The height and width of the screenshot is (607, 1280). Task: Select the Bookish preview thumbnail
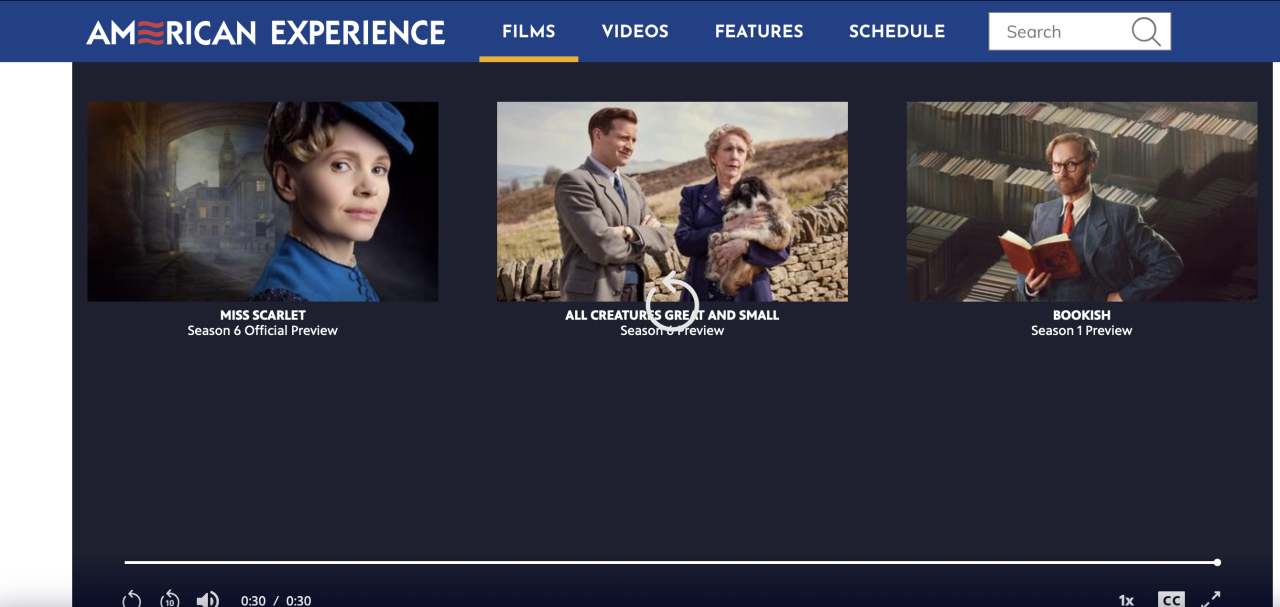coord(1082,201)
